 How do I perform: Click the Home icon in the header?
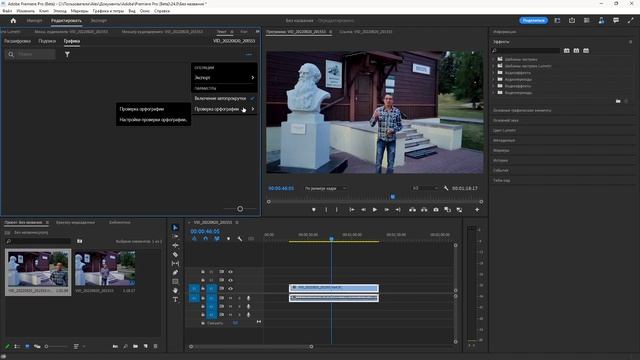(13, 20)
